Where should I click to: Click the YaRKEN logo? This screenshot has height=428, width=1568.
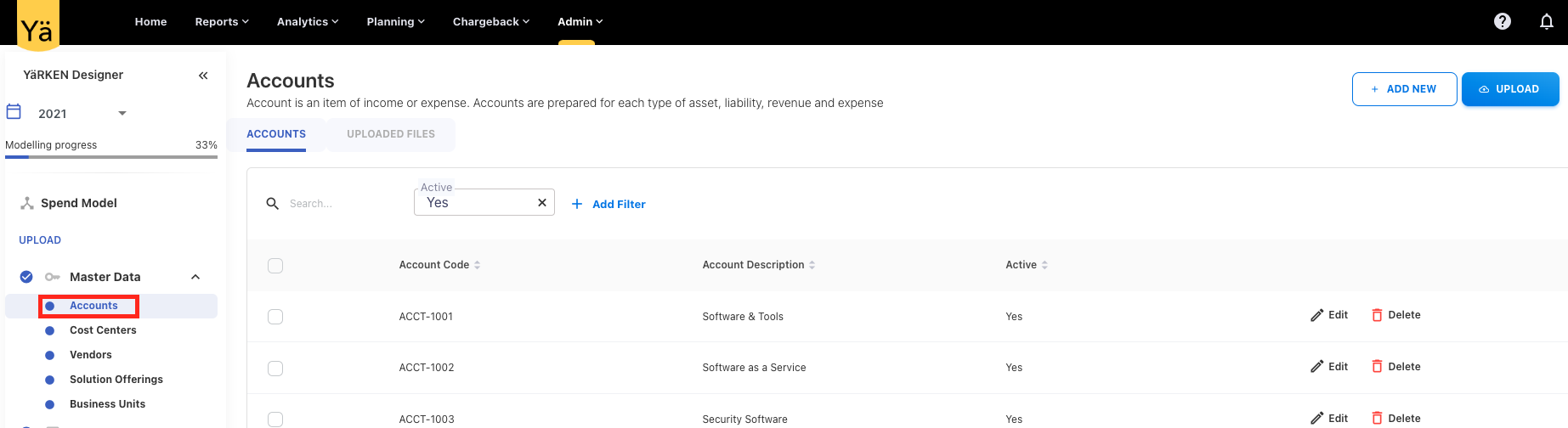(37, 25)
